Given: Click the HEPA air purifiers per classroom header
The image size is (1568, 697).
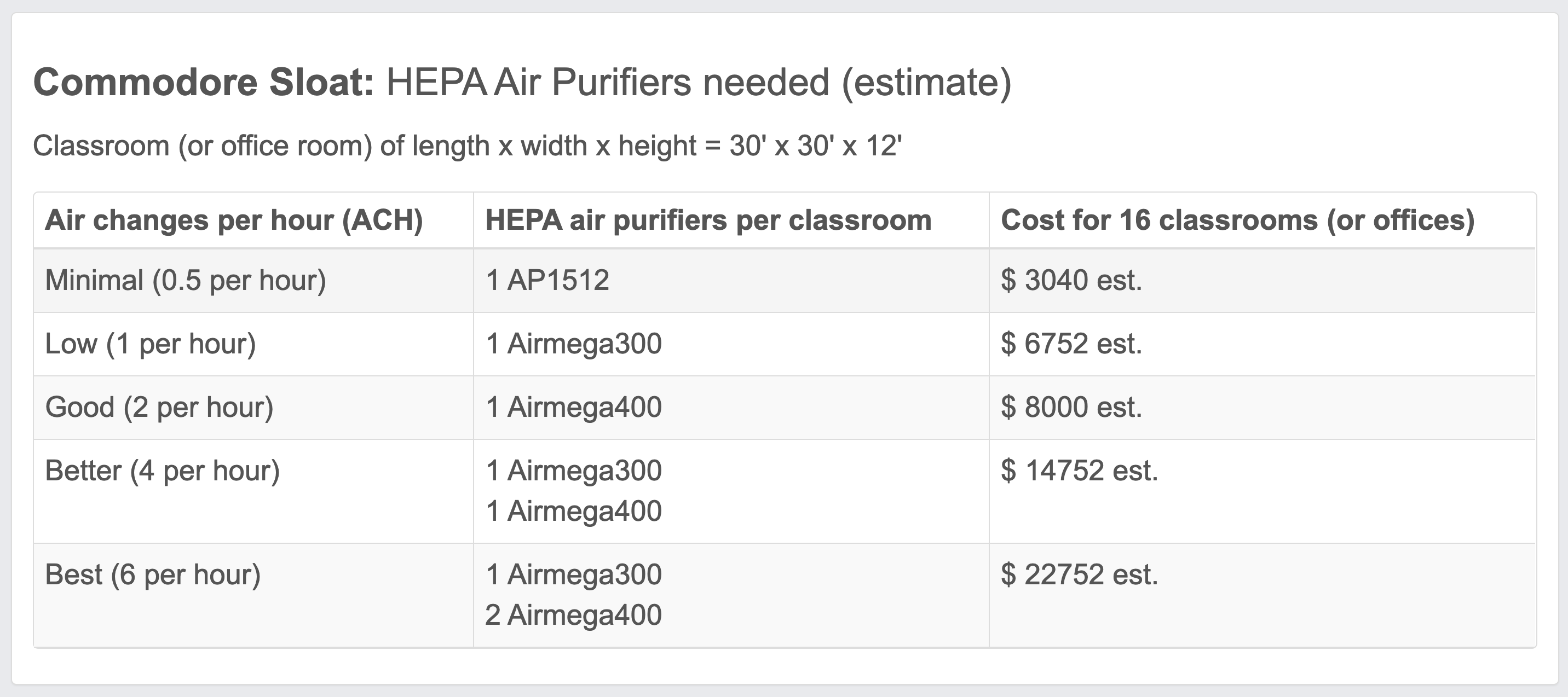Looking at the screenshot, I should (708, 220).
